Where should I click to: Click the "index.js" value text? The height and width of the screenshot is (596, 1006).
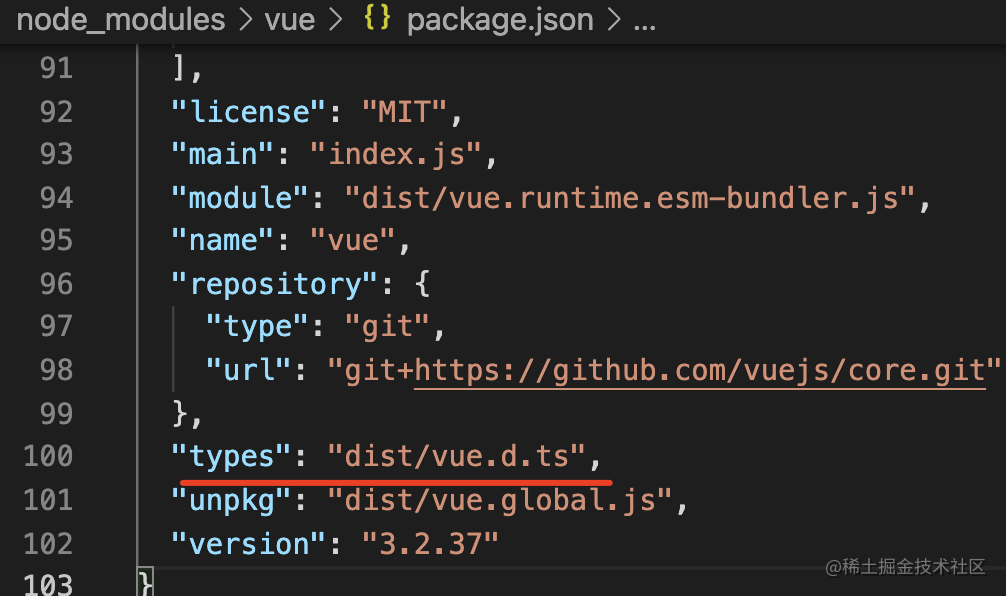(396, 155)
